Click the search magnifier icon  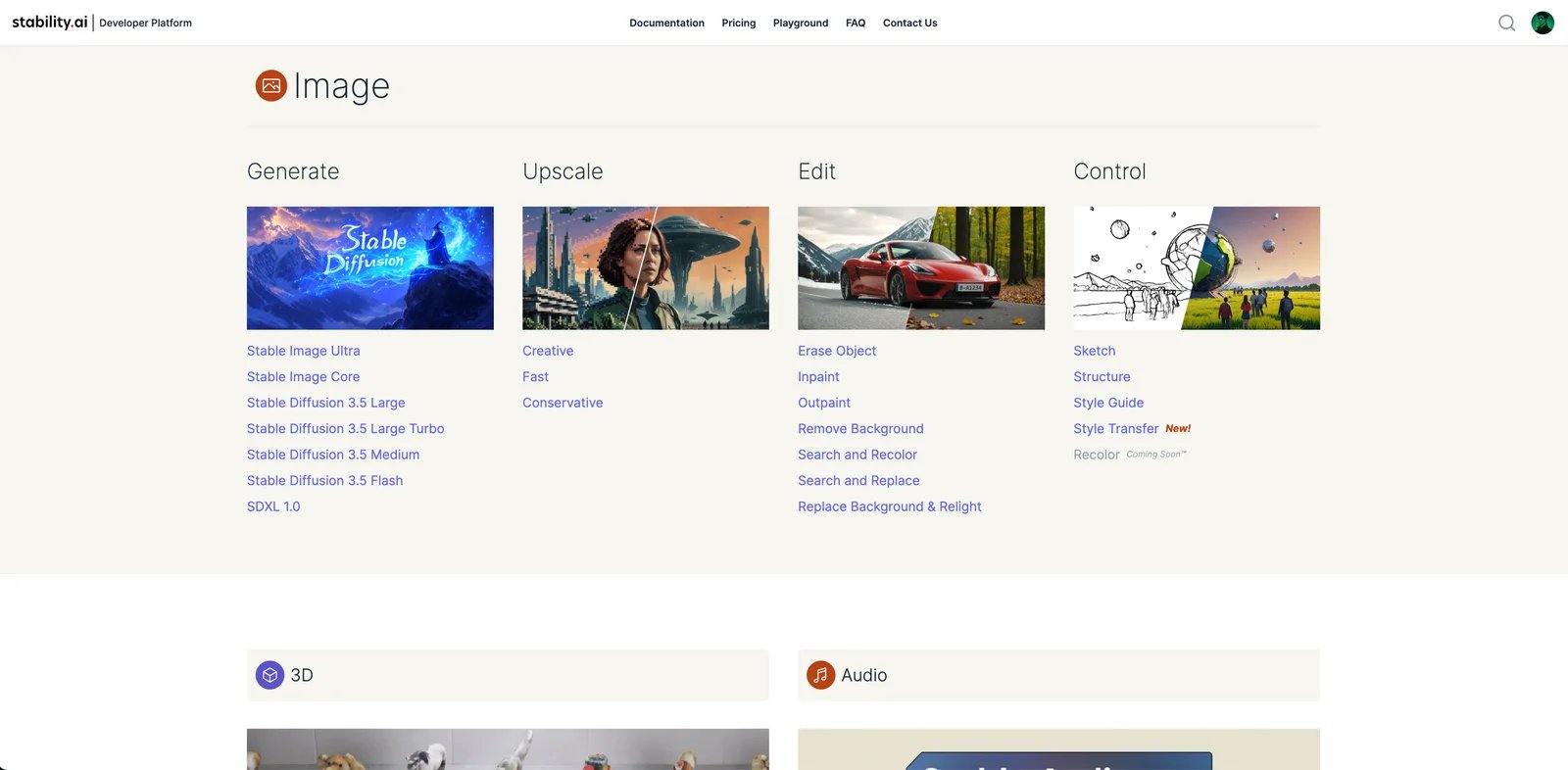pos(1506,23)
